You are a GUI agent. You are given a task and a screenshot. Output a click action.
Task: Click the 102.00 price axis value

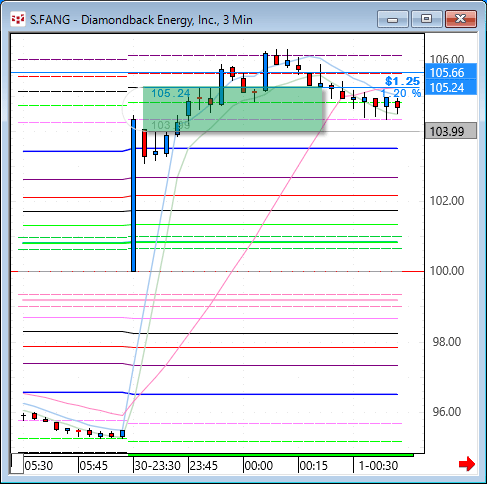click(447, 201)
